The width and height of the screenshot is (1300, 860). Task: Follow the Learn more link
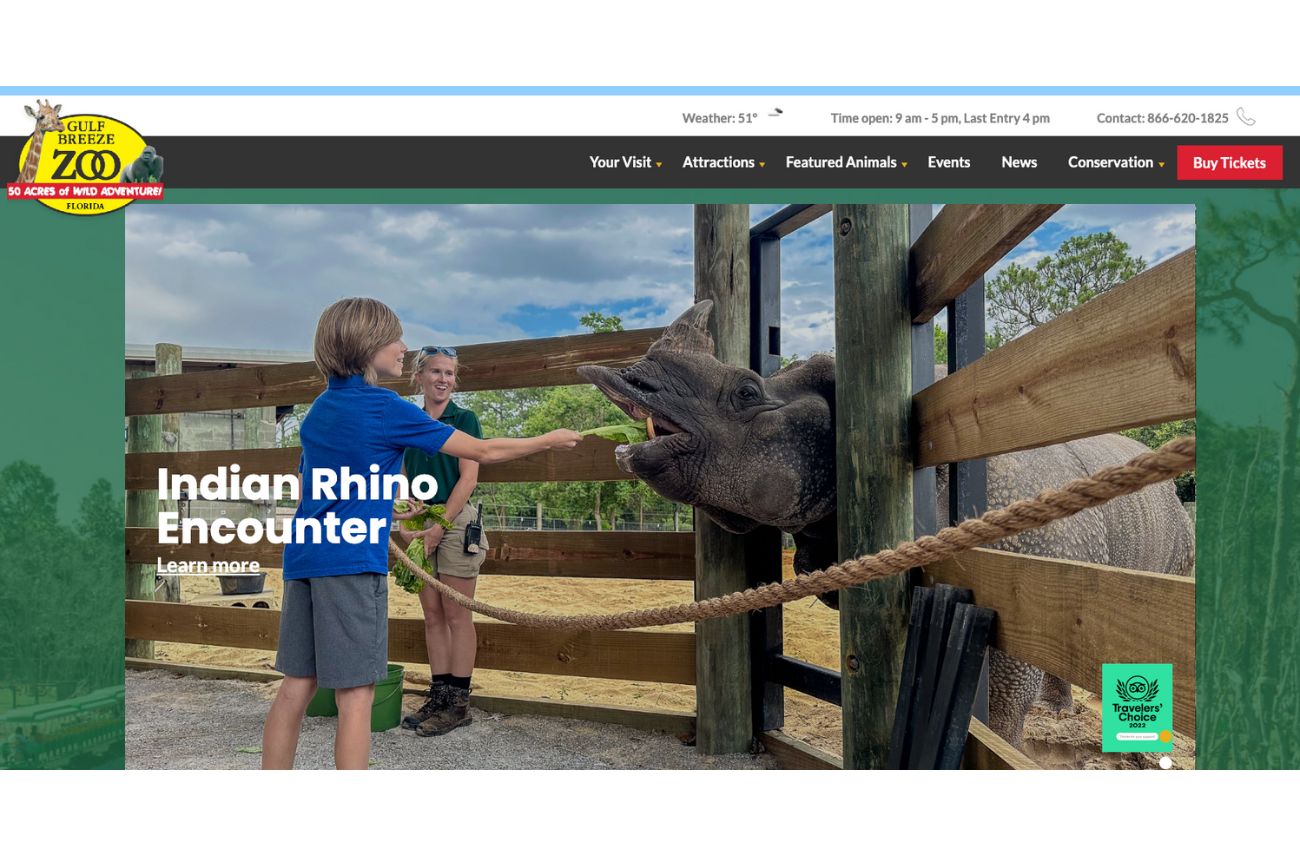[208, 566]
